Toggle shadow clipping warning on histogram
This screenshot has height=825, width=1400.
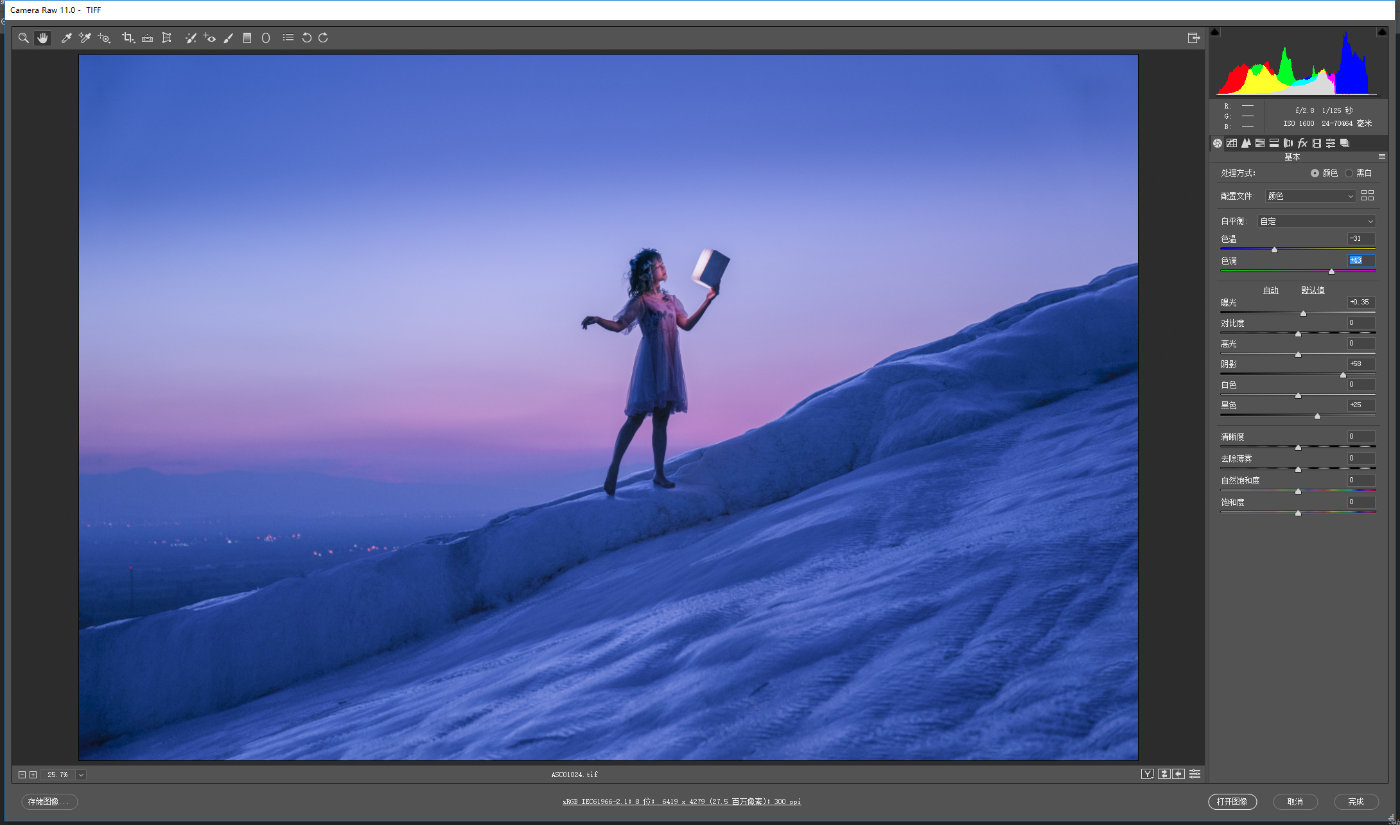1215,32
